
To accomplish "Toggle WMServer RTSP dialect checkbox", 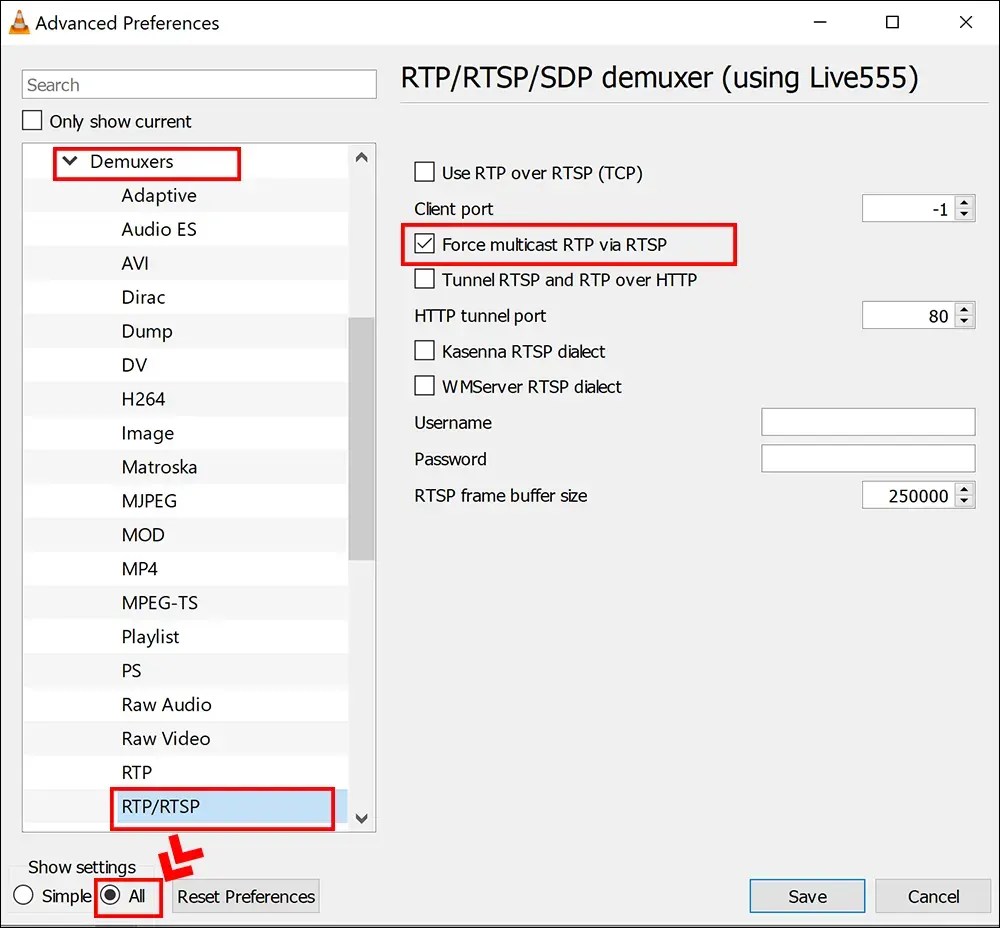I will tap(424, 386).
